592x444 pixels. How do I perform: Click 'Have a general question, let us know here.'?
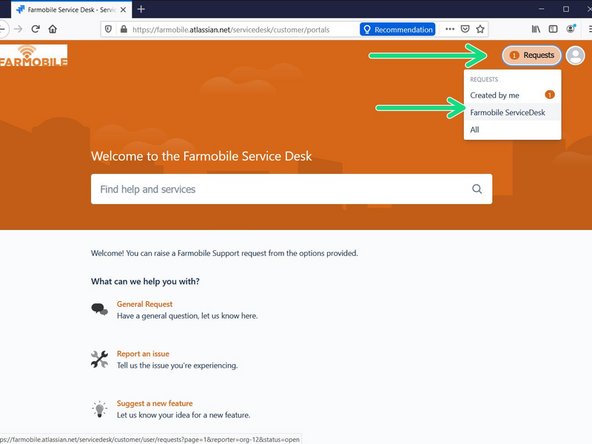click(x=187, y=316)
